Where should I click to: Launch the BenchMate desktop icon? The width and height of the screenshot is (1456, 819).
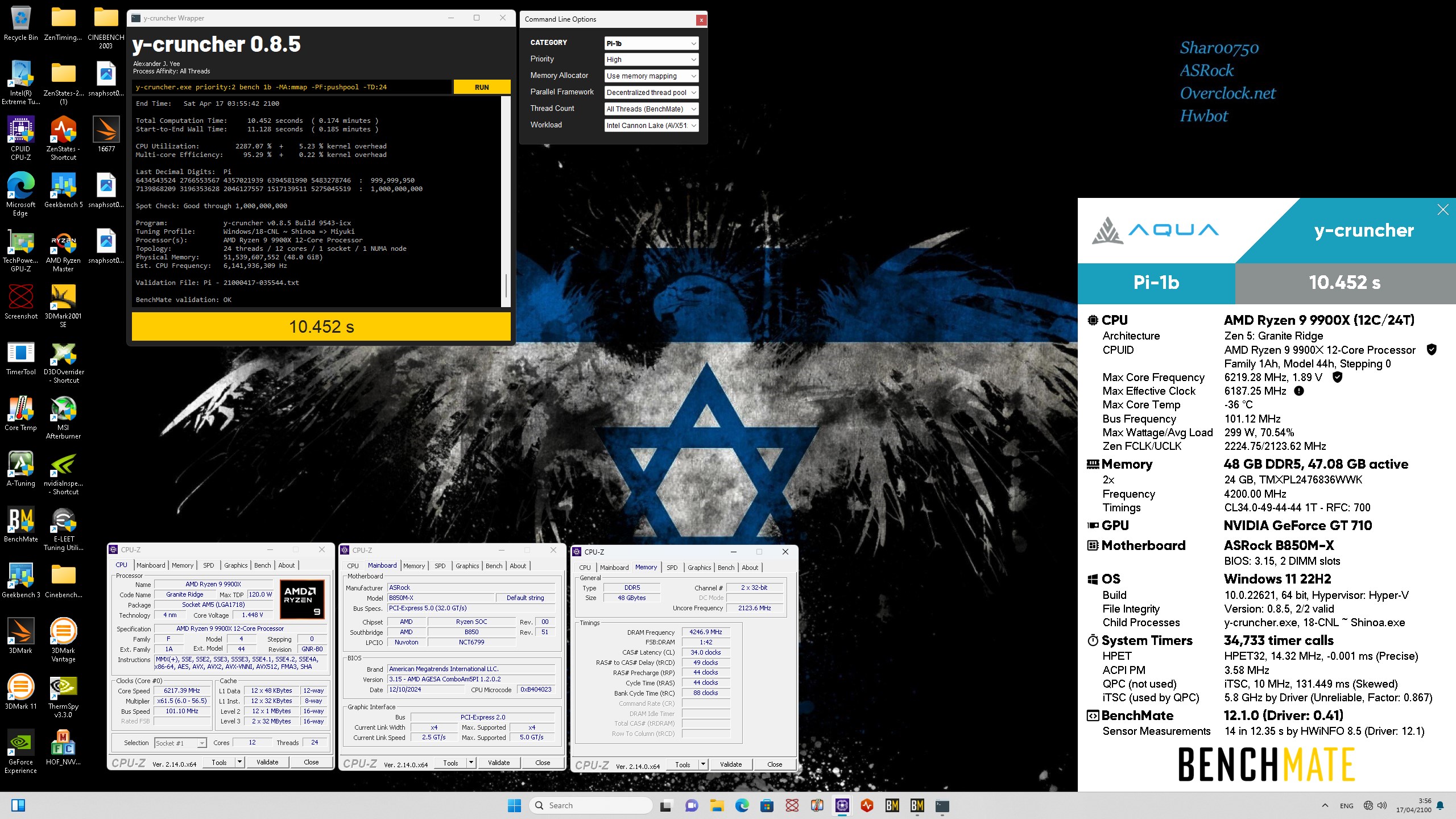click(21, 525)
